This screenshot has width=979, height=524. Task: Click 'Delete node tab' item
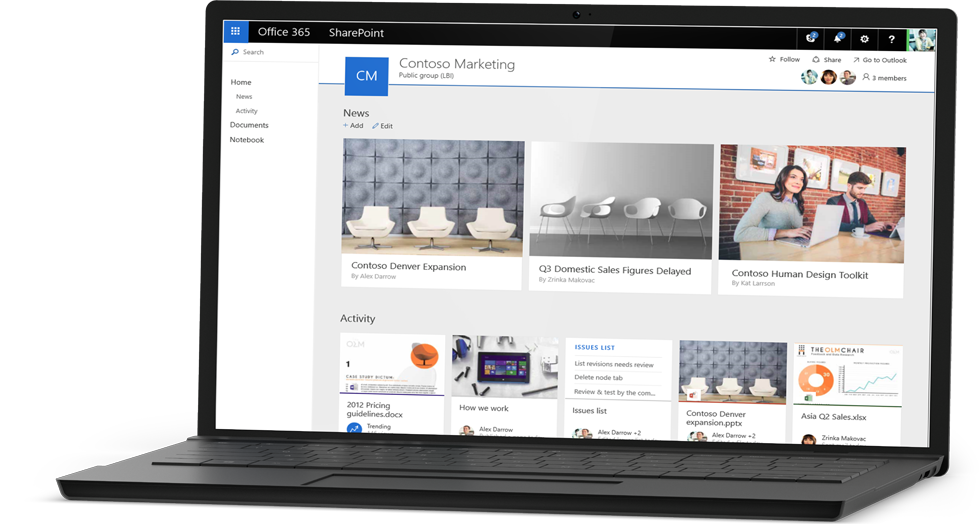(x=598, y=377)
